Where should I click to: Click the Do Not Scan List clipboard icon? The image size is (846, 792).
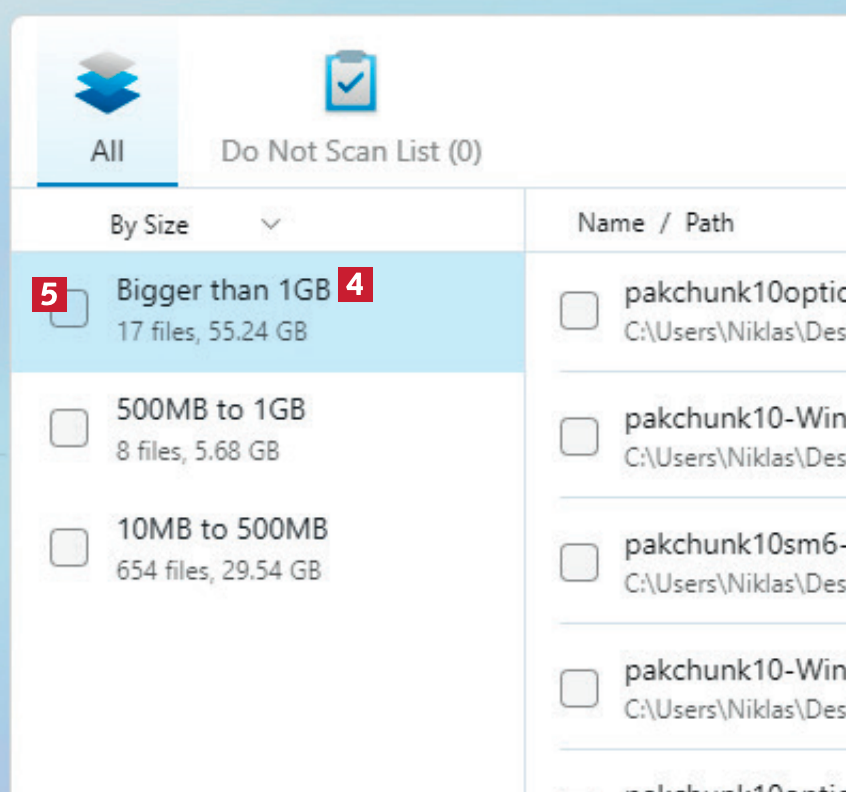pyautogui.click(x=351, y=81)
